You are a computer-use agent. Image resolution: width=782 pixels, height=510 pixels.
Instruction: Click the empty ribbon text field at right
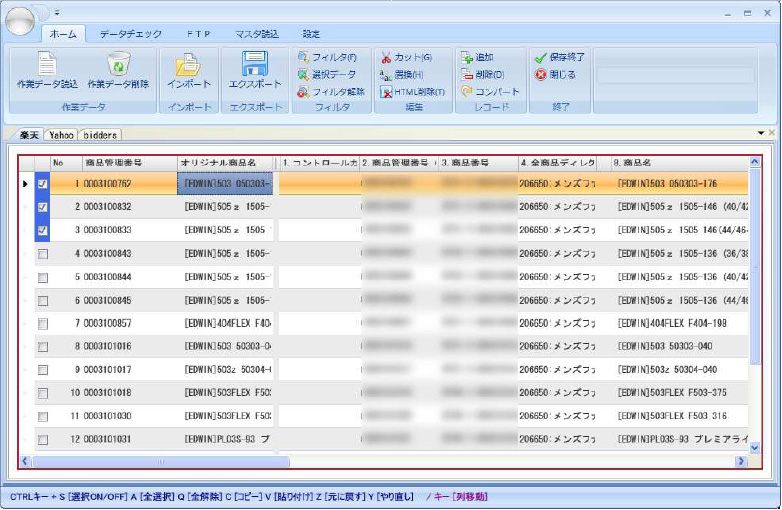676,75
